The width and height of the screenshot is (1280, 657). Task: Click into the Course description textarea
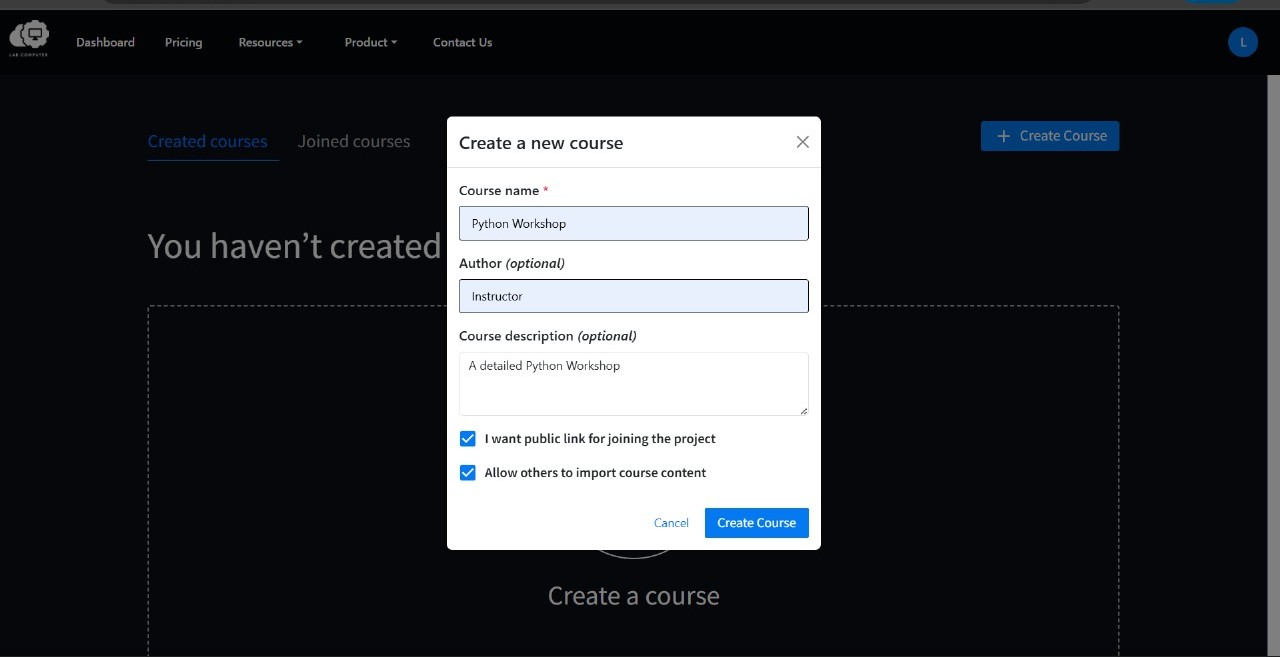(634, 384)
